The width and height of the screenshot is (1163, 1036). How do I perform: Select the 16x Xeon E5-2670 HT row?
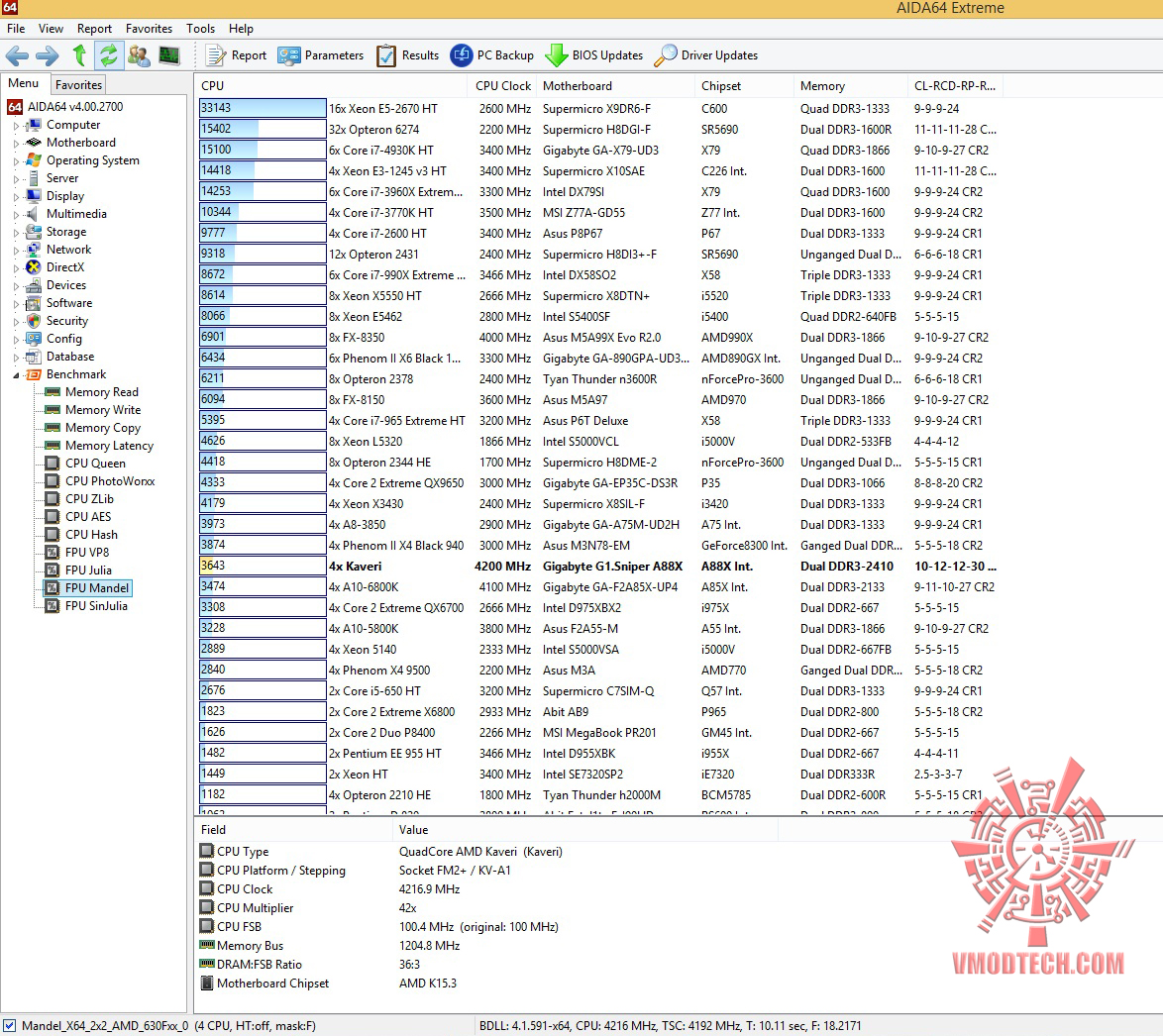click(x=600, y=108)
